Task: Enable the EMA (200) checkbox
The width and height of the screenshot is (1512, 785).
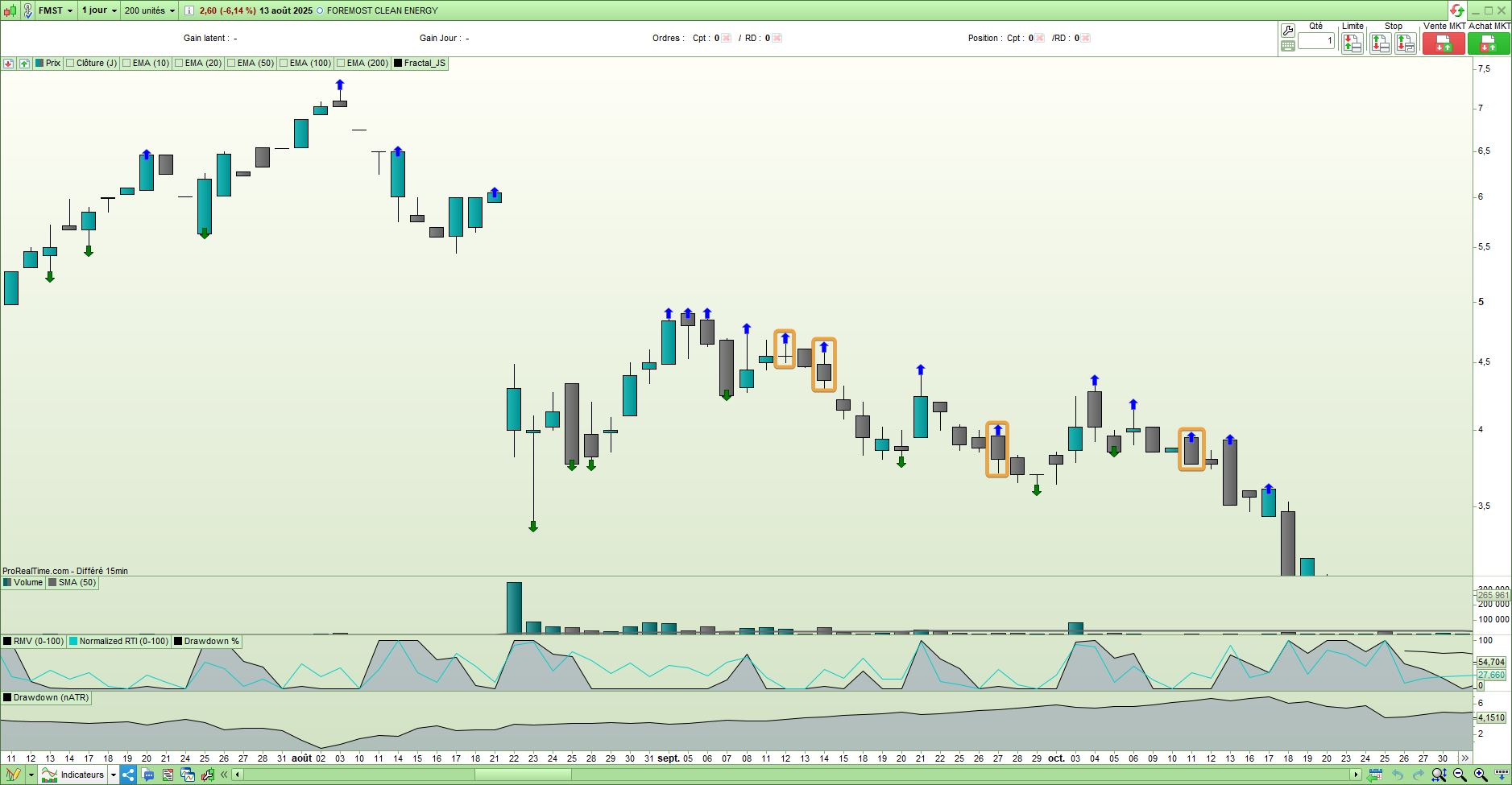Action: 341,64
